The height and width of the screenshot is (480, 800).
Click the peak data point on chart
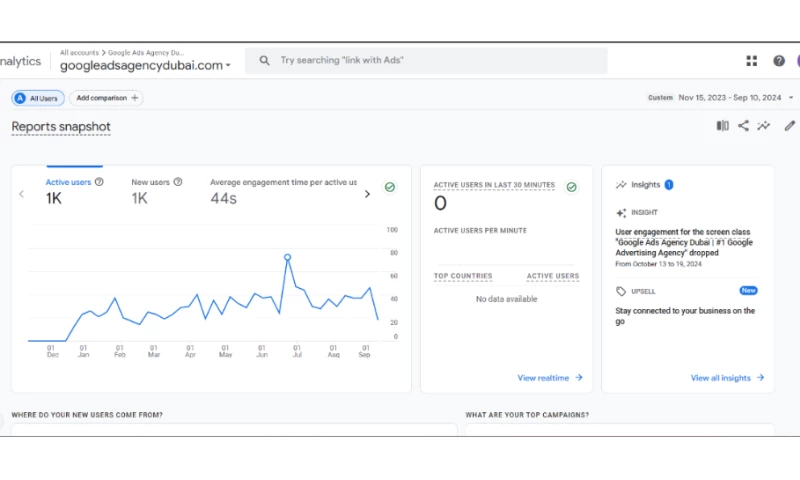tap(287, 257)
